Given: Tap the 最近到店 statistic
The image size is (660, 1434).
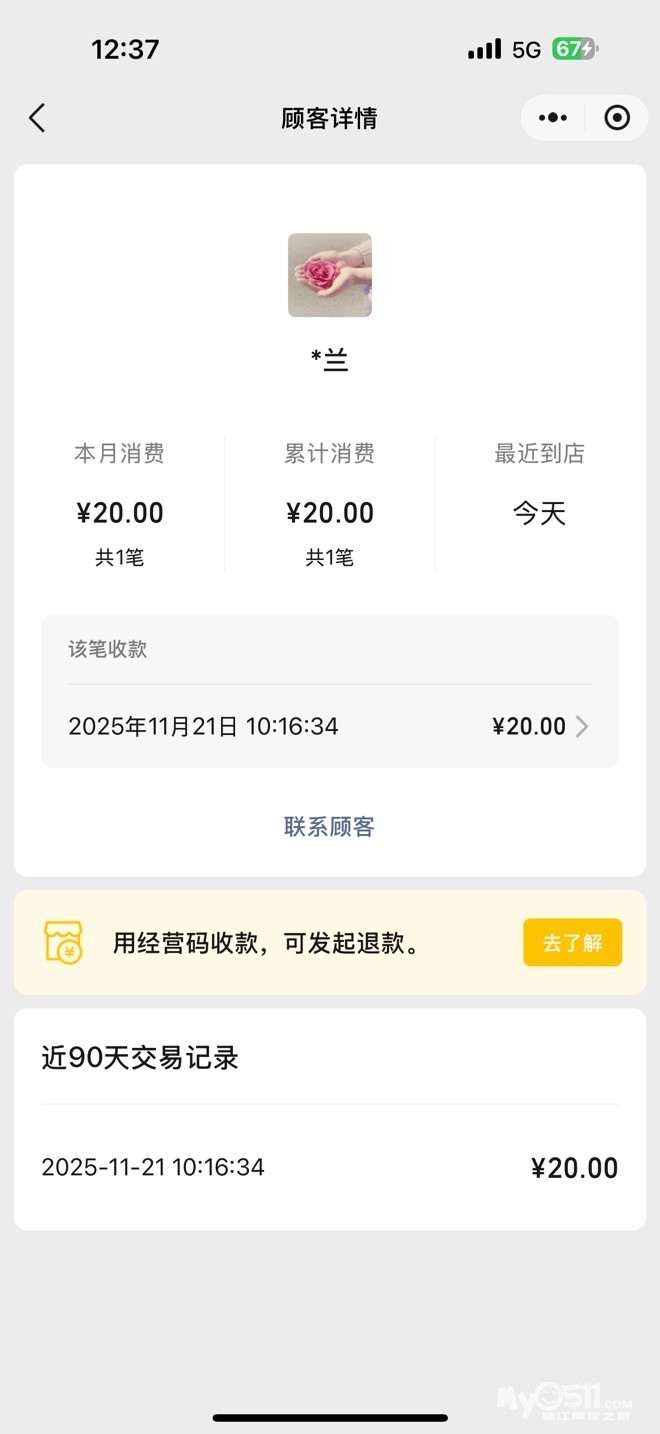Looking at the screenshot, I should point(539,490).
